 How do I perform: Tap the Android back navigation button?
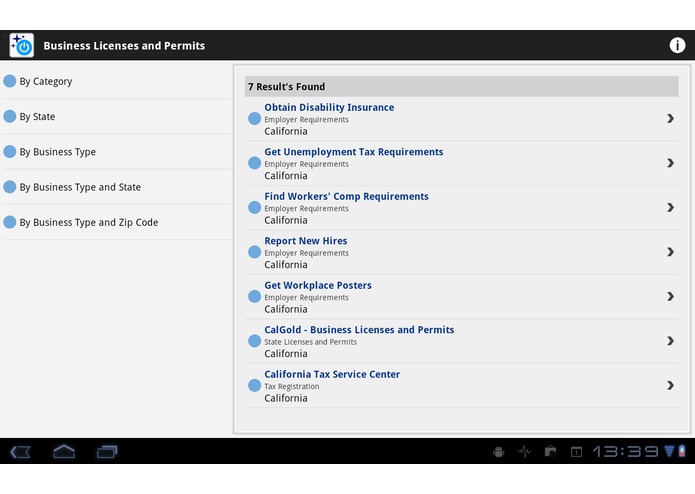coord(20,452)
